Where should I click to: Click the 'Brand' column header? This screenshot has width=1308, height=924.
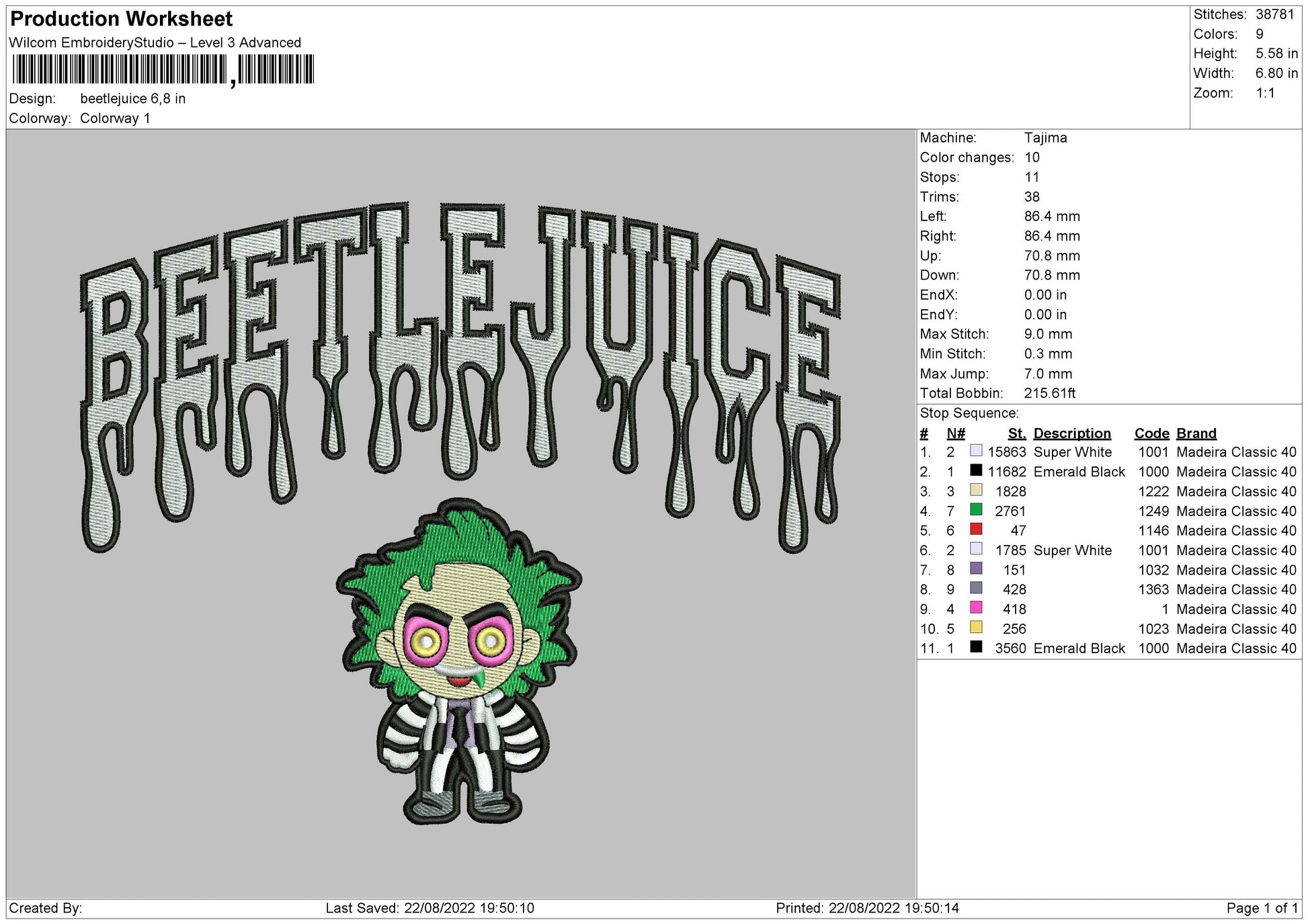pyautogui.click(x=1196, y=433)
